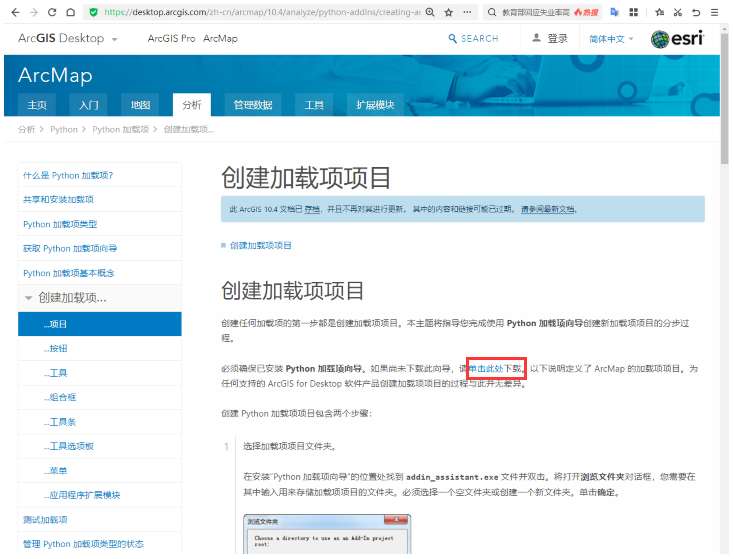The image size is (734, 559).
Task: Open the 简体中文 language dropdown
Action: [x=611, y=39]
